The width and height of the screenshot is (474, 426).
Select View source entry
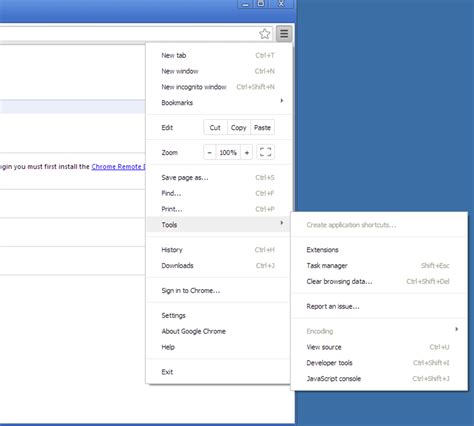click(379, 347)
